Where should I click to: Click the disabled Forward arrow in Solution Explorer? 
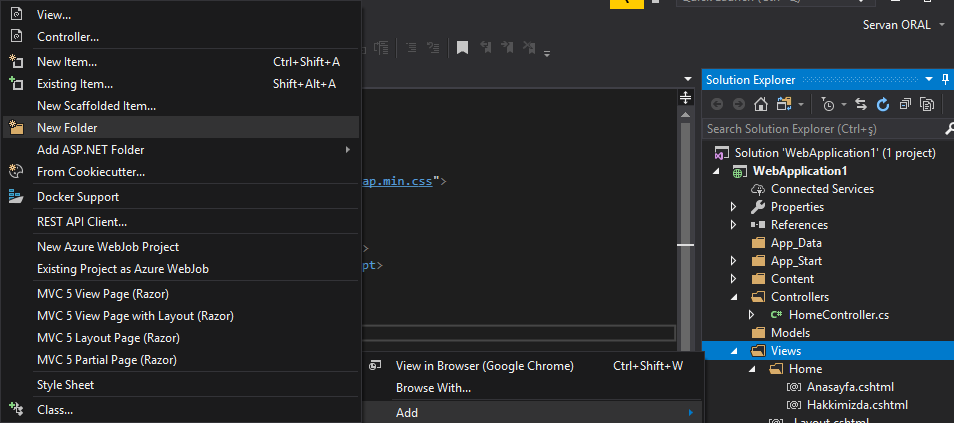(739, 105)
